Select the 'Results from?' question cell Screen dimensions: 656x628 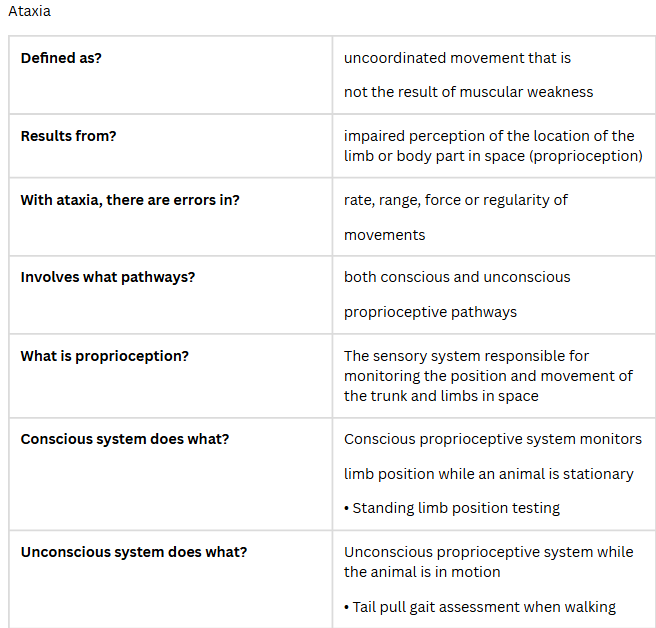[x=68, y=136]
